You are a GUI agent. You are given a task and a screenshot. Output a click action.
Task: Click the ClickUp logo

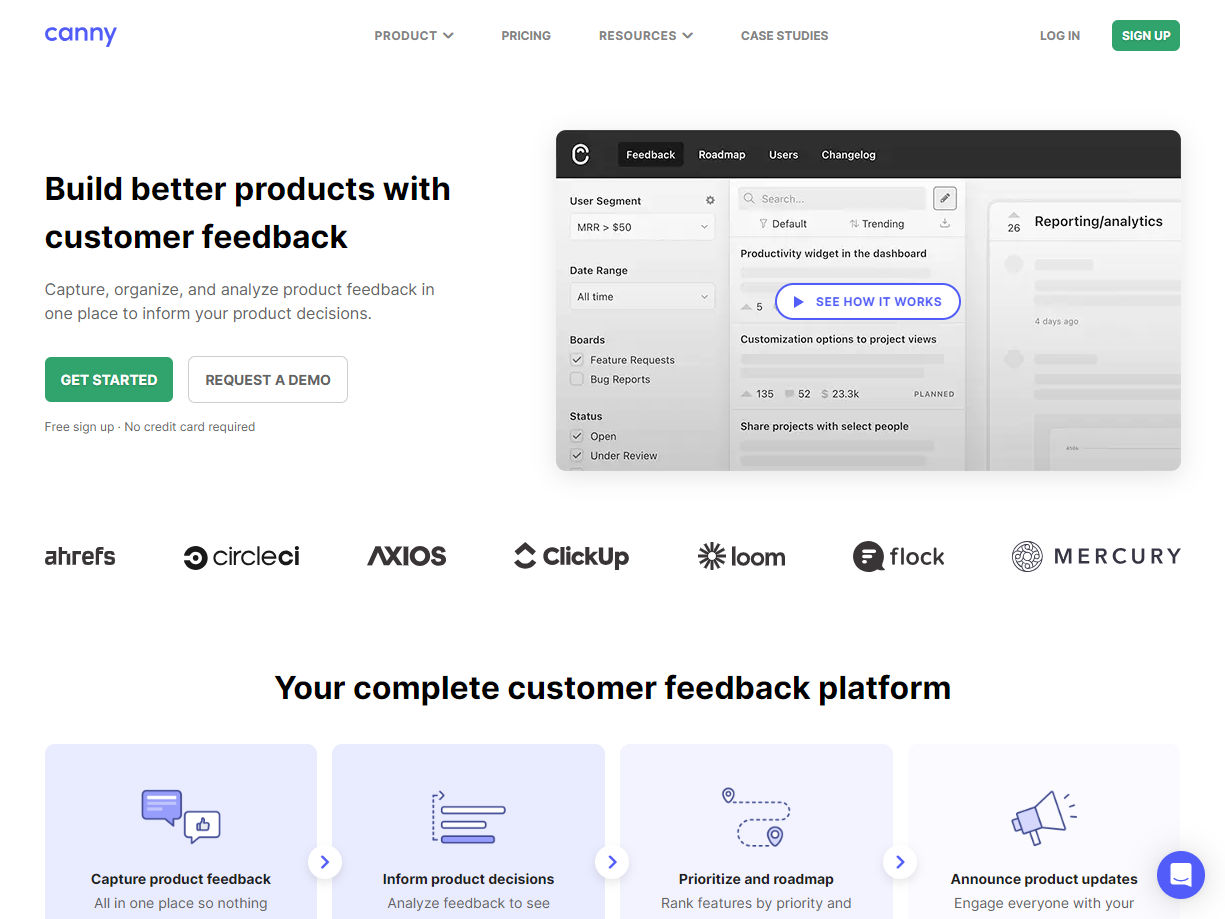point(571,556)
